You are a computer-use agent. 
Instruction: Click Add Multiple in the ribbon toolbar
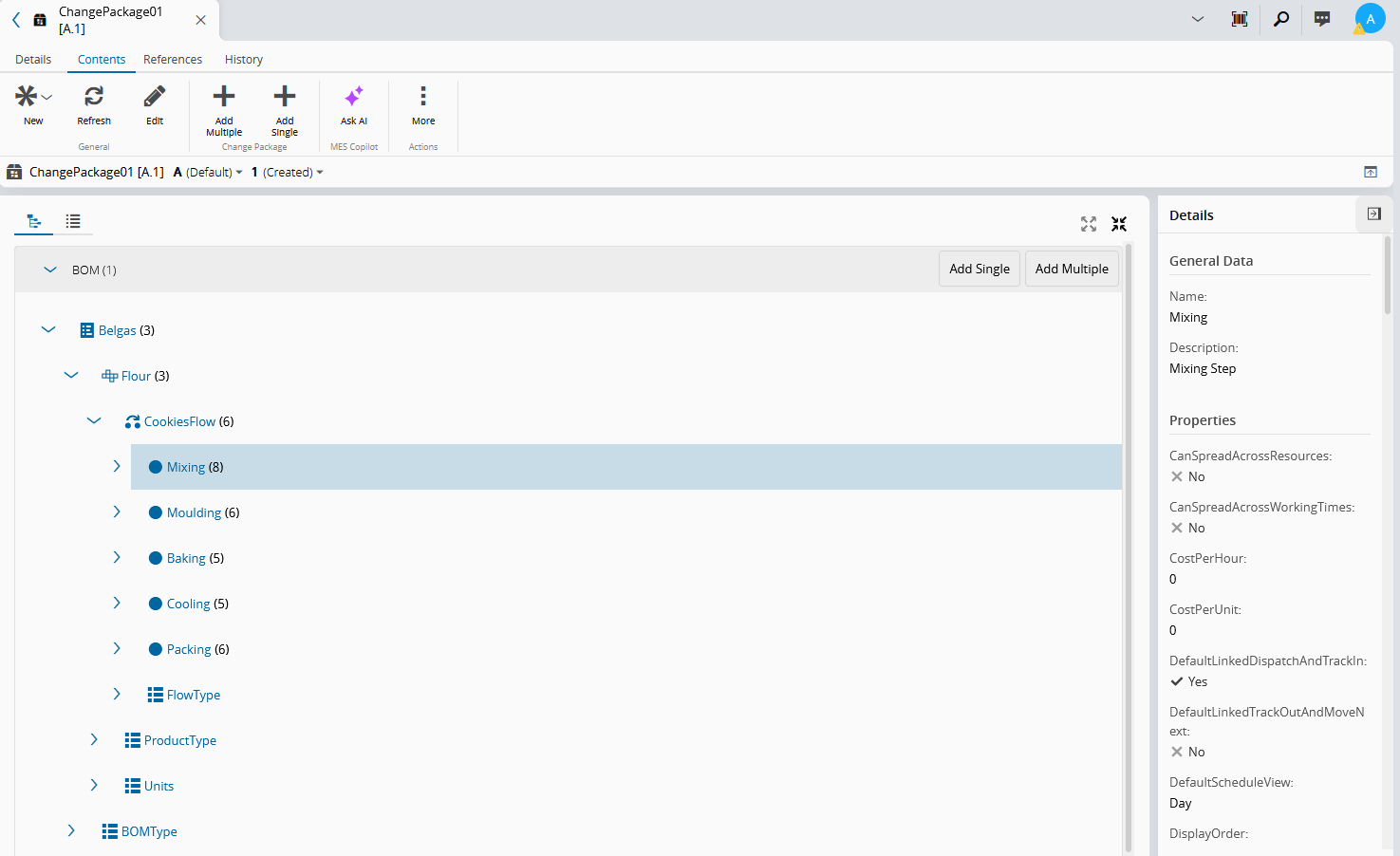click(224, 110)
